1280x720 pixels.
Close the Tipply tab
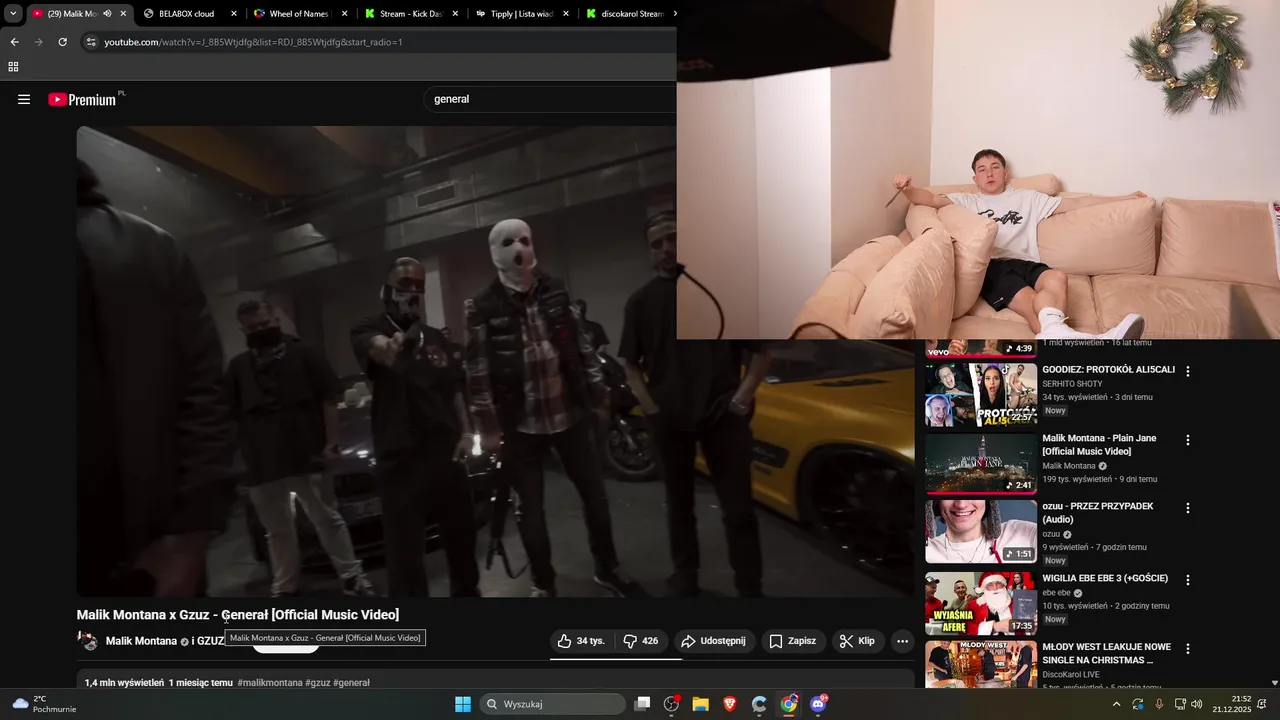[x=566, y=14]
